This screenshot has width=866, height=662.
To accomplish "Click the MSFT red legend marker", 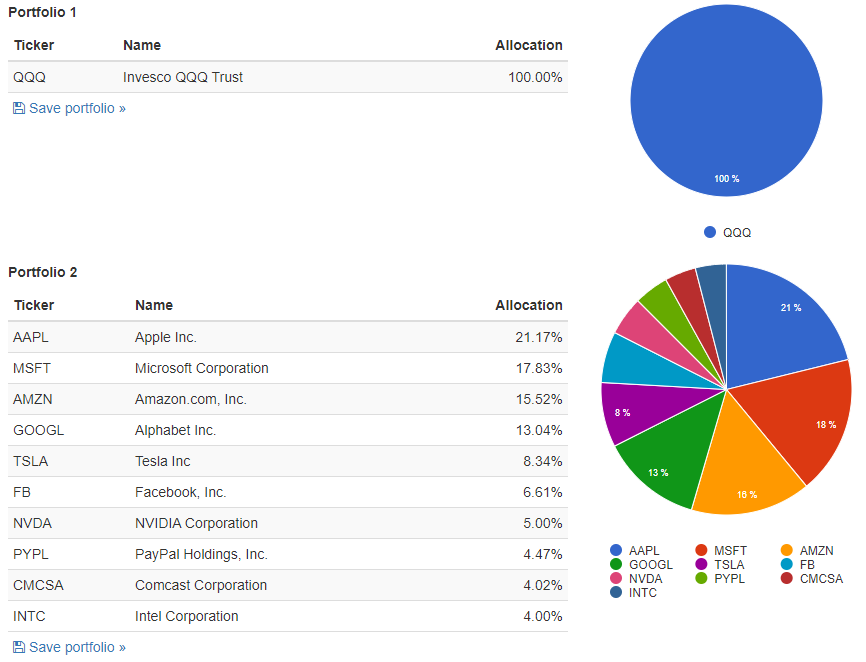I will (701, 550).
